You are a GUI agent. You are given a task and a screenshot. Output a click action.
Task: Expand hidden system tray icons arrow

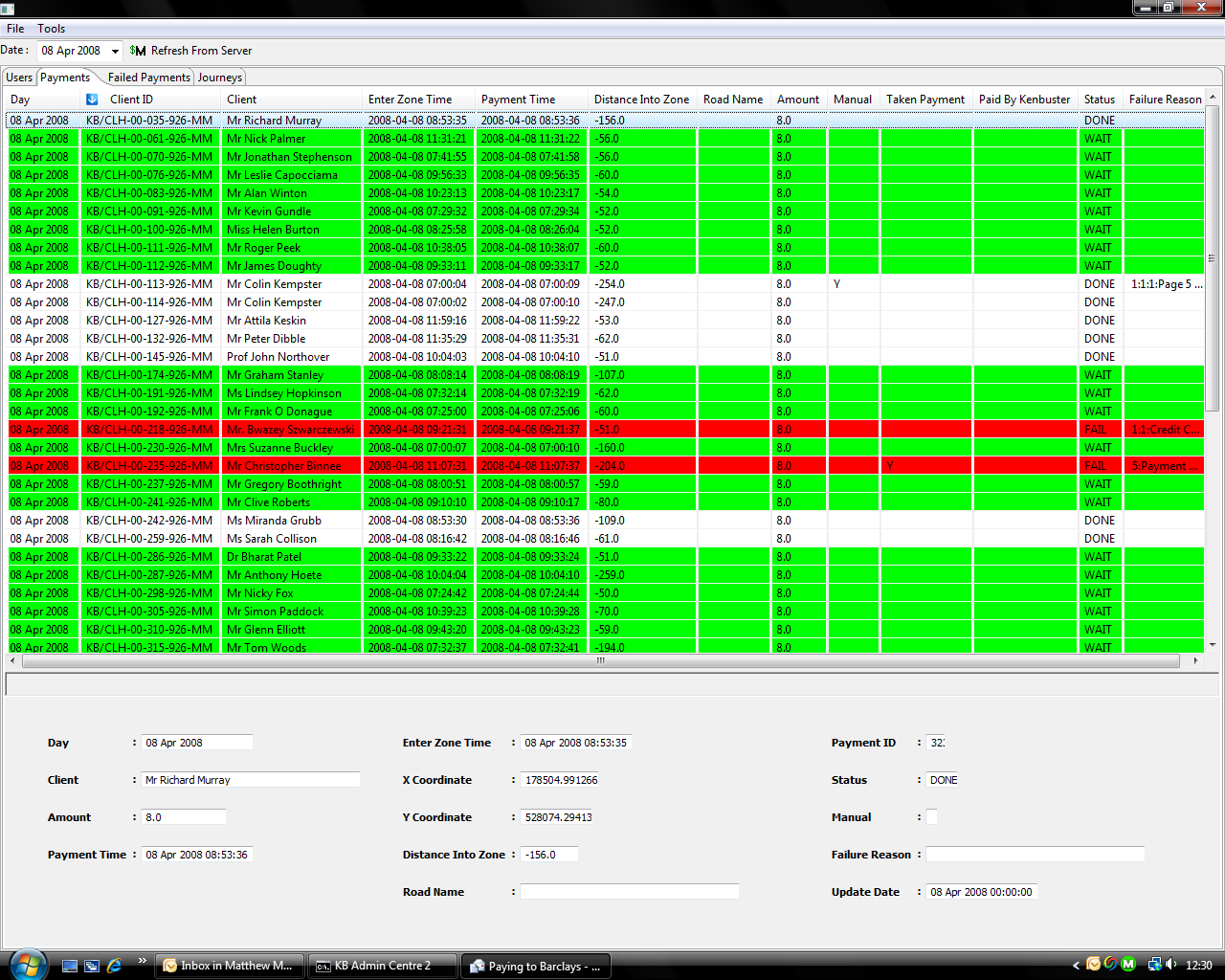coord(1076,966)
